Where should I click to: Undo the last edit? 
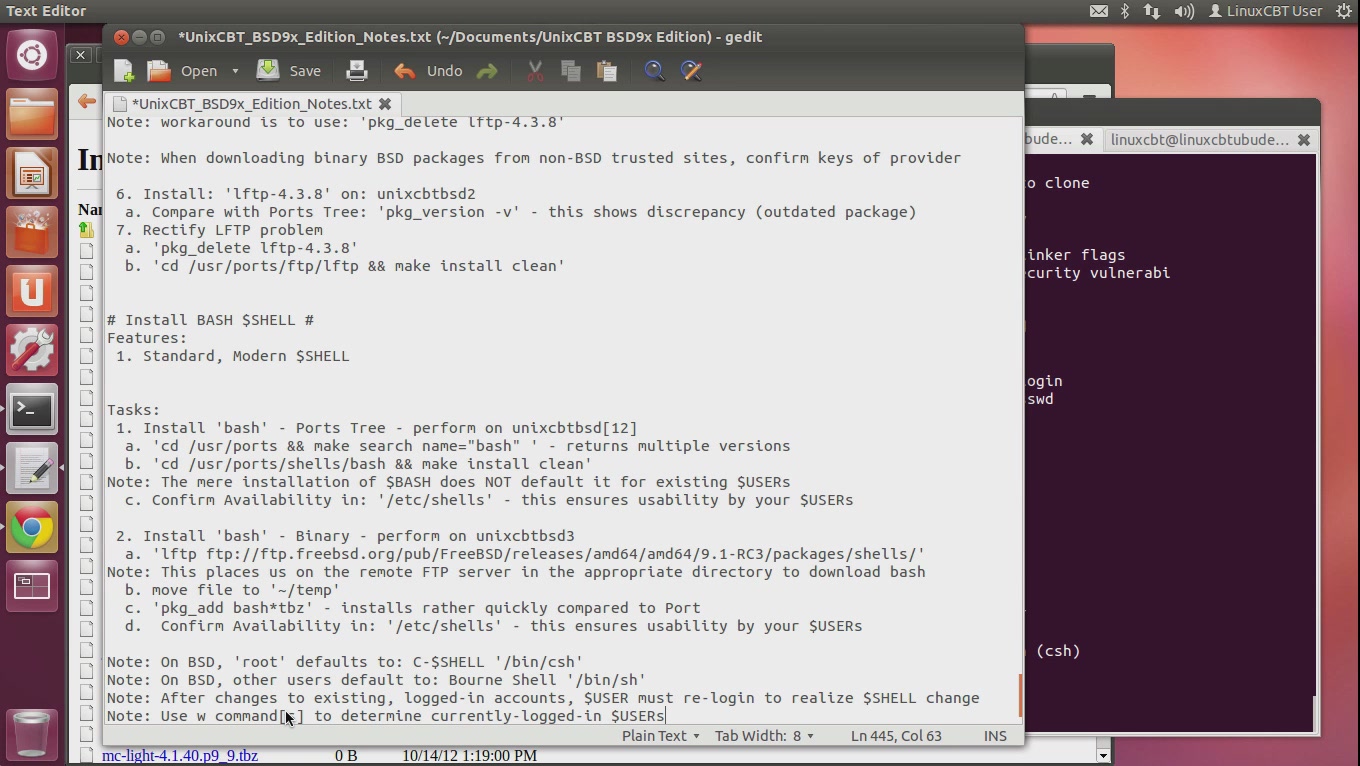[428, 71]
